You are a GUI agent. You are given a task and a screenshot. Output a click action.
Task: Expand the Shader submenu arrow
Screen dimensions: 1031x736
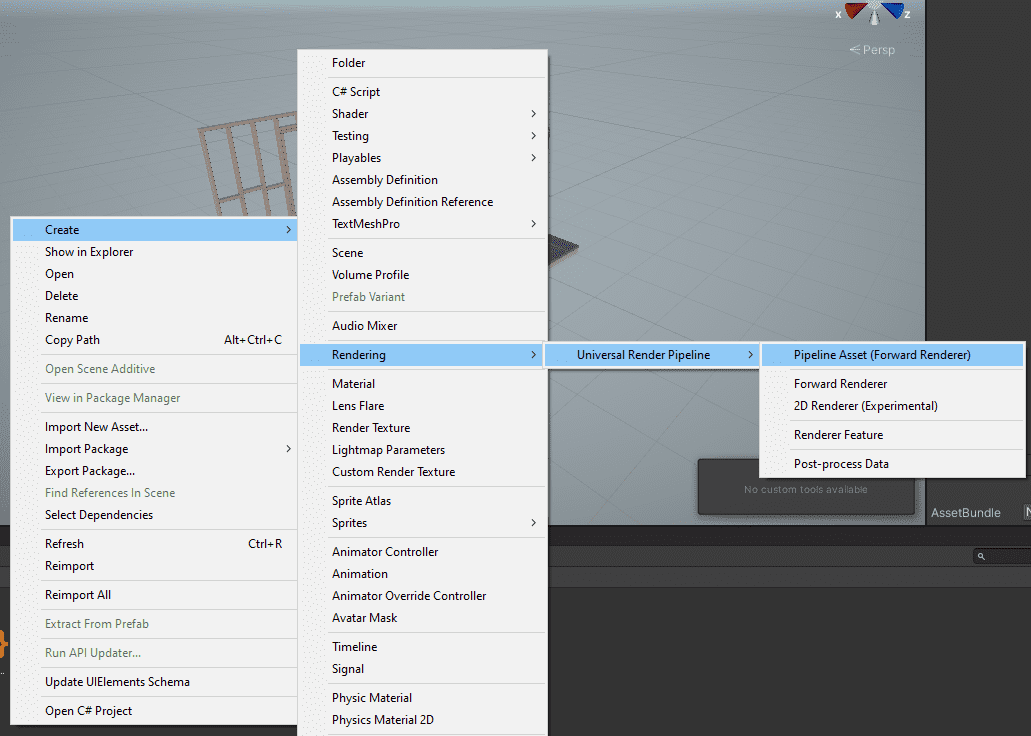[533, 114]
